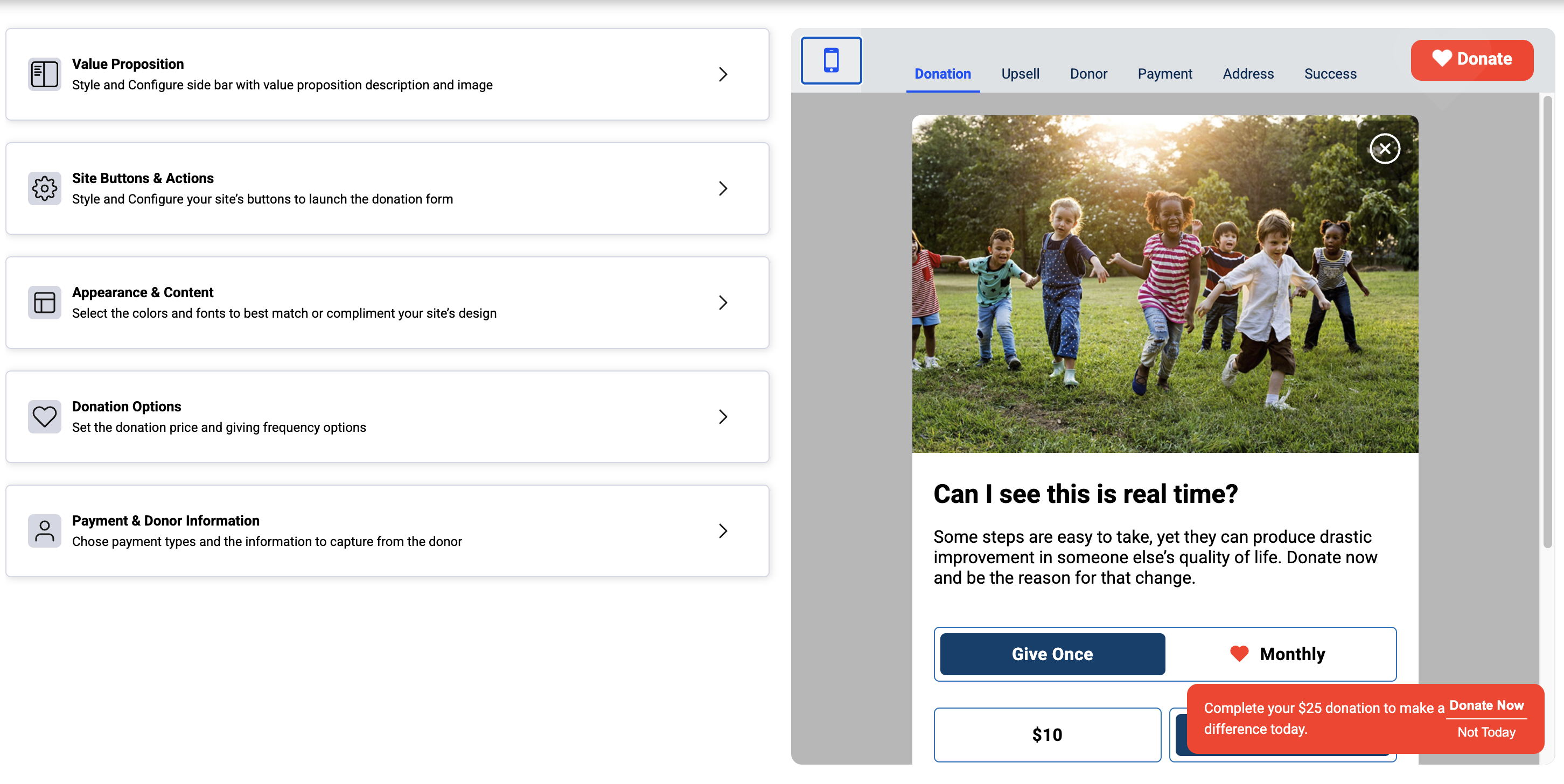The height and width of the screenshot is (784, 1564).
Task: Dismiss the reminder with Not Today
Action: point(1486,732)
